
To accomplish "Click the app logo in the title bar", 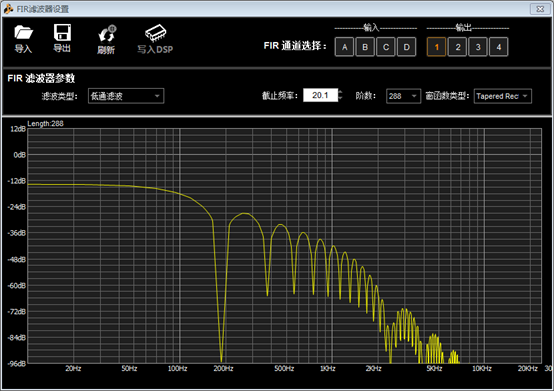I will click(8, 9).
